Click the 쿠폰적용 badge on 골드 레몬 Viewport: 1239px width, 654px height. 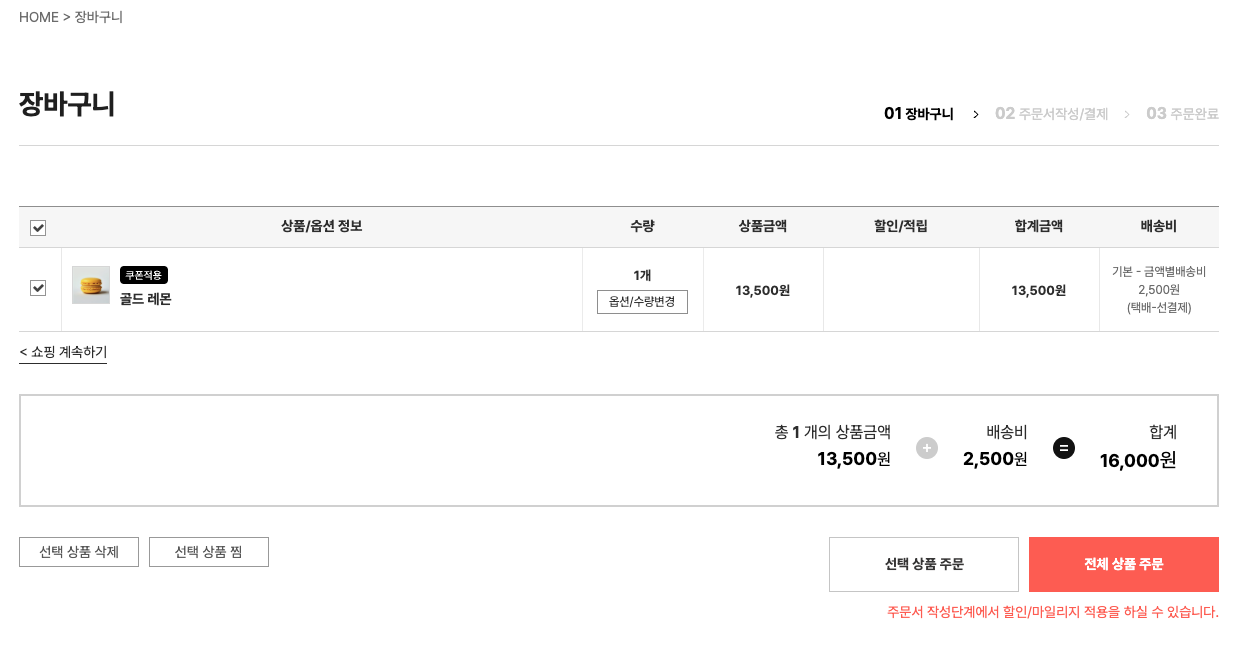coord(143,274)
